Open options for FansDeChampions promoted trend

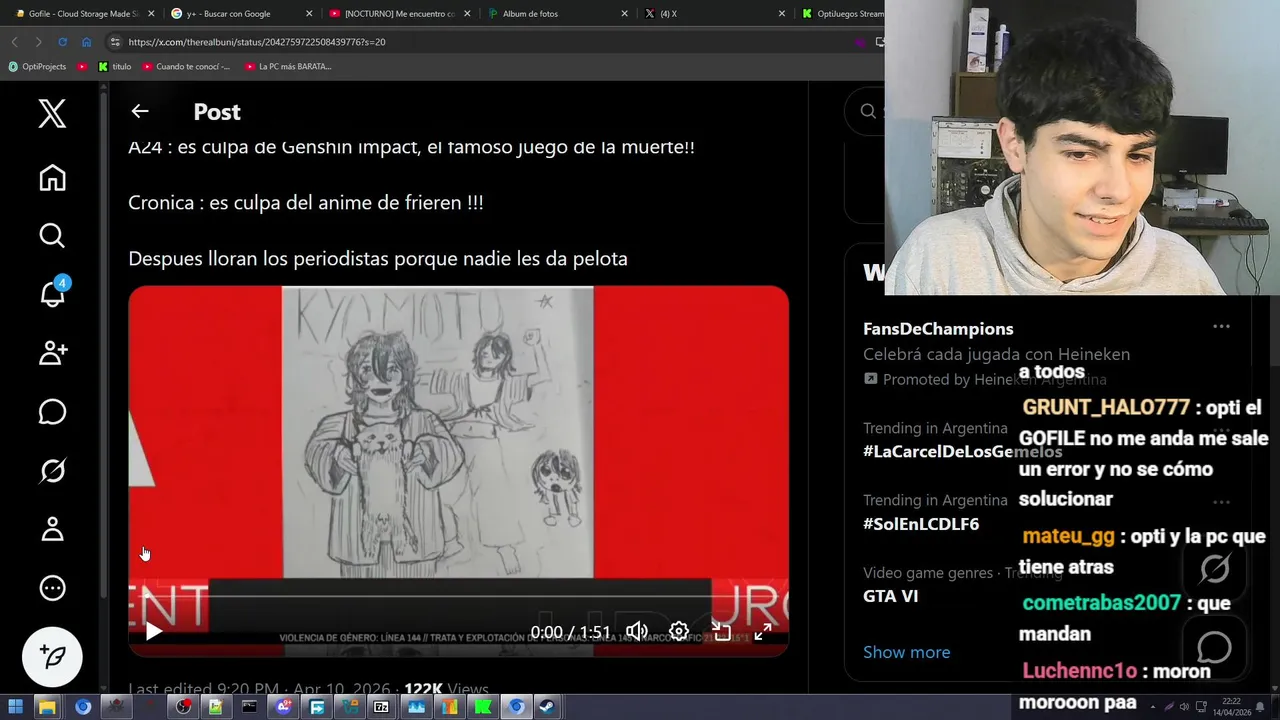[x=1221, y=327]
